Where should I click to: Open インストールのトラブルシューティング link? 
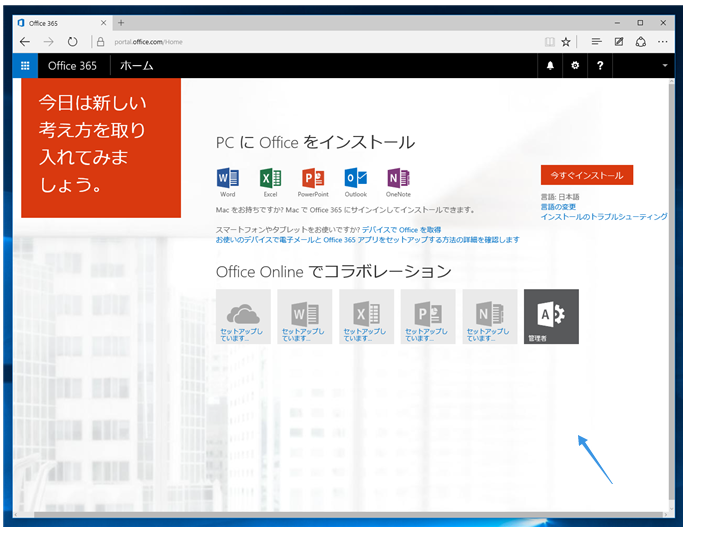pyautogui.click(x=604, y=216)
